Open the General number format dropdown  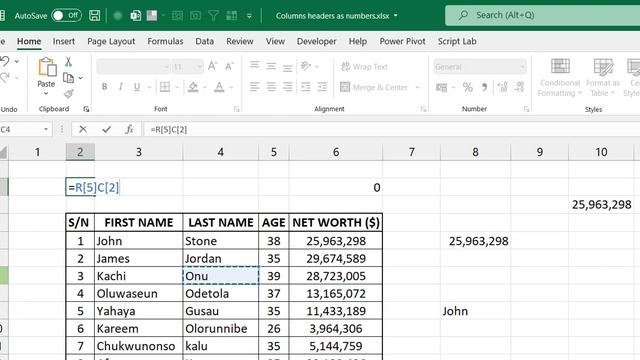(480, 67)
